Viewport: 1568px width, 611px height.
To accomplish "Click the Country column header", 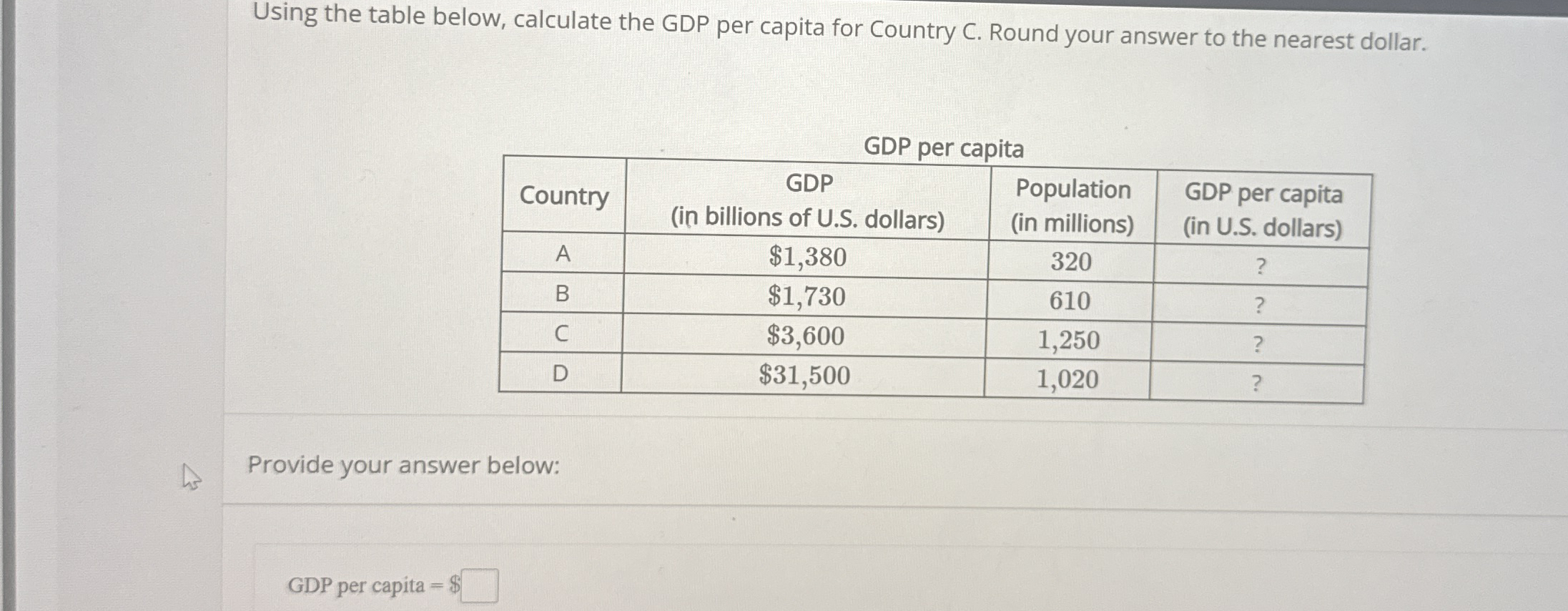I will 564,197.
